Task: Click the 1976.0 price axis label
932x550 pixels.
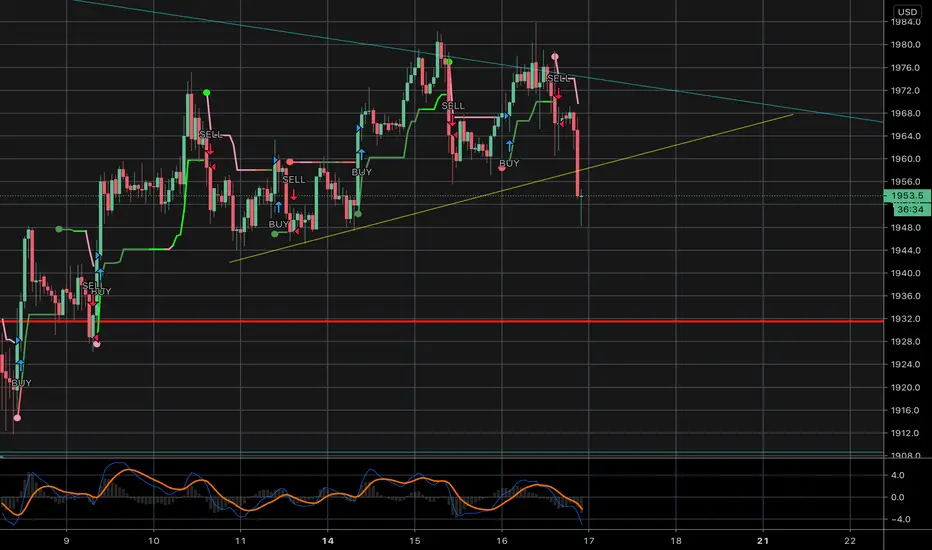Action: (905, 68)
